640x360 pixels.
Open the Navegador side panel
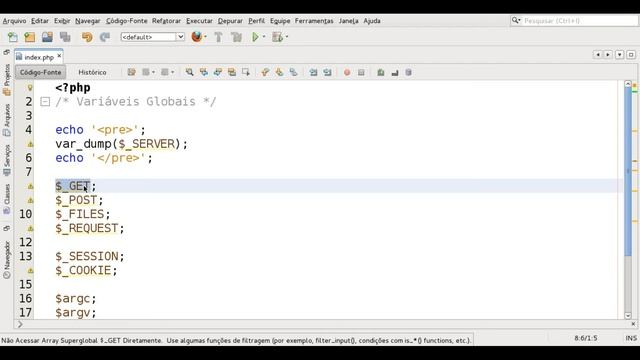tap(7, 260)
